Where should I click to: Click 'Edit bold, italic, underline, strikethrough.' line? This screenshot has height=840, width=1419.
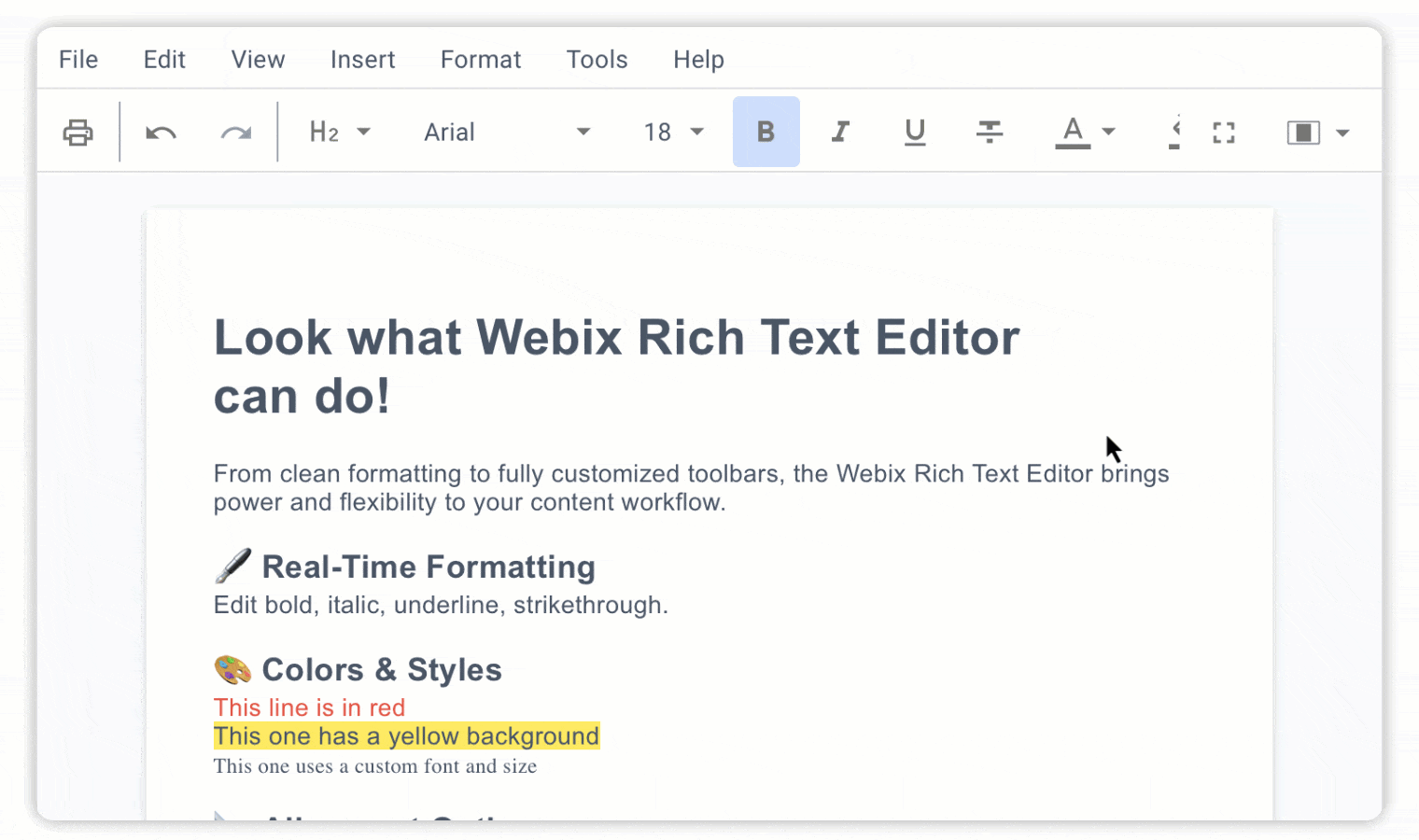(x=441, y=605)
